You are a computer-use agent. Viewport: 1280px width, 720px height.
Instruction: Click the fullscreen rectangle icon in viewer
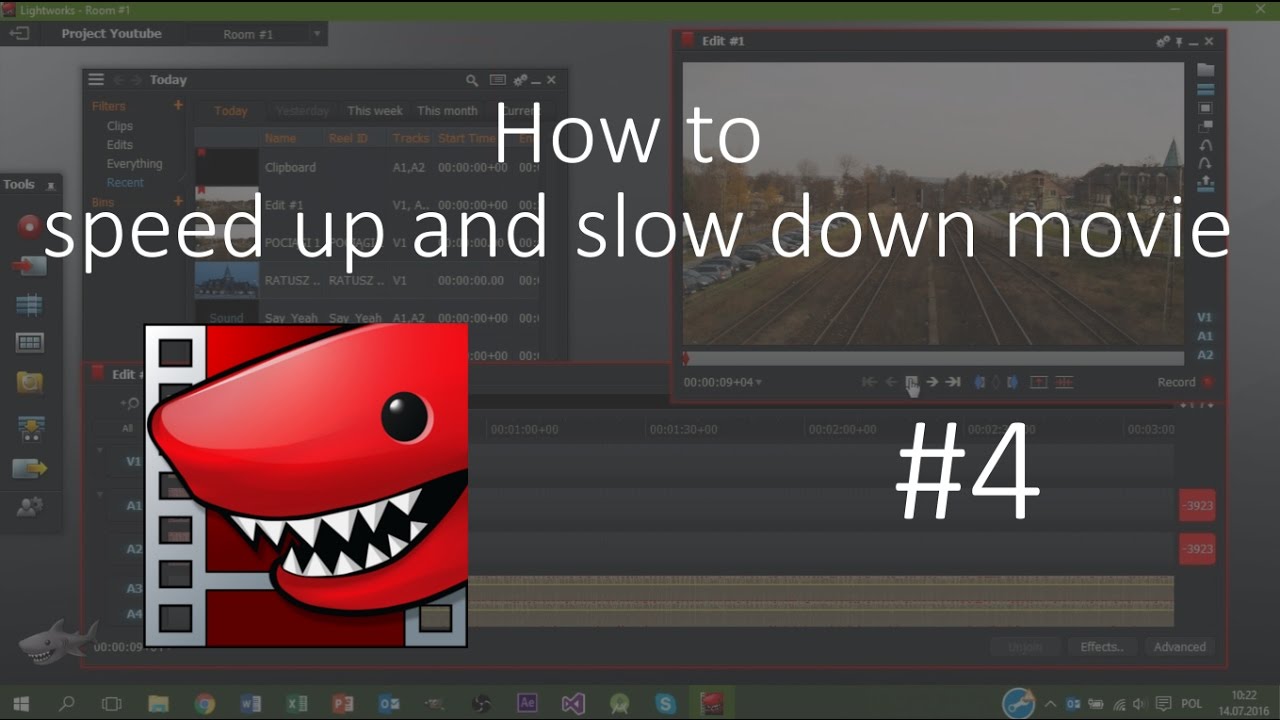1206,108
